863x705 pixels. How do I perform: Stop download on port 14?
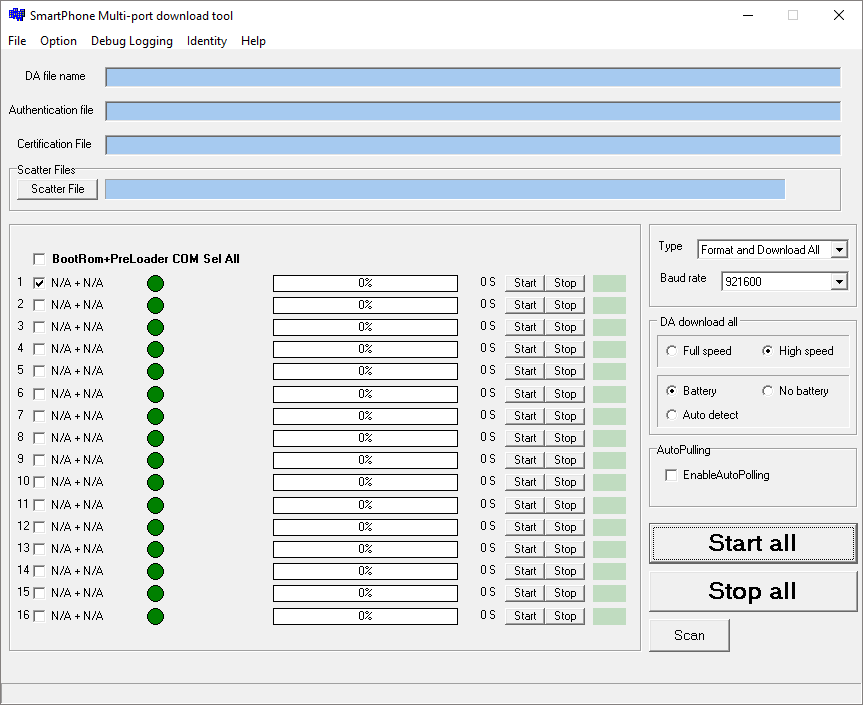565,571
